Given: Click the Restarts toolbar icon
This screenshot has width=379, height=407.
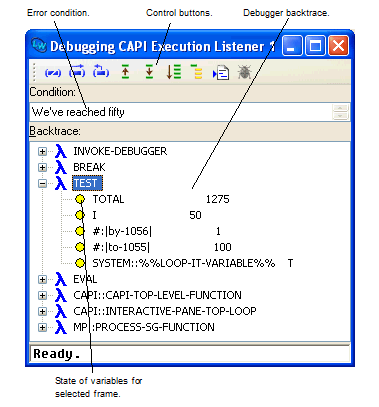Looking at the screenshot, I should tap(101, 72).
